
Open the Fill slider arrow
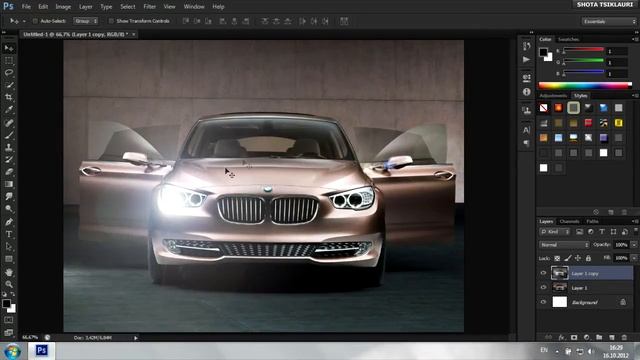pos(634,258)
